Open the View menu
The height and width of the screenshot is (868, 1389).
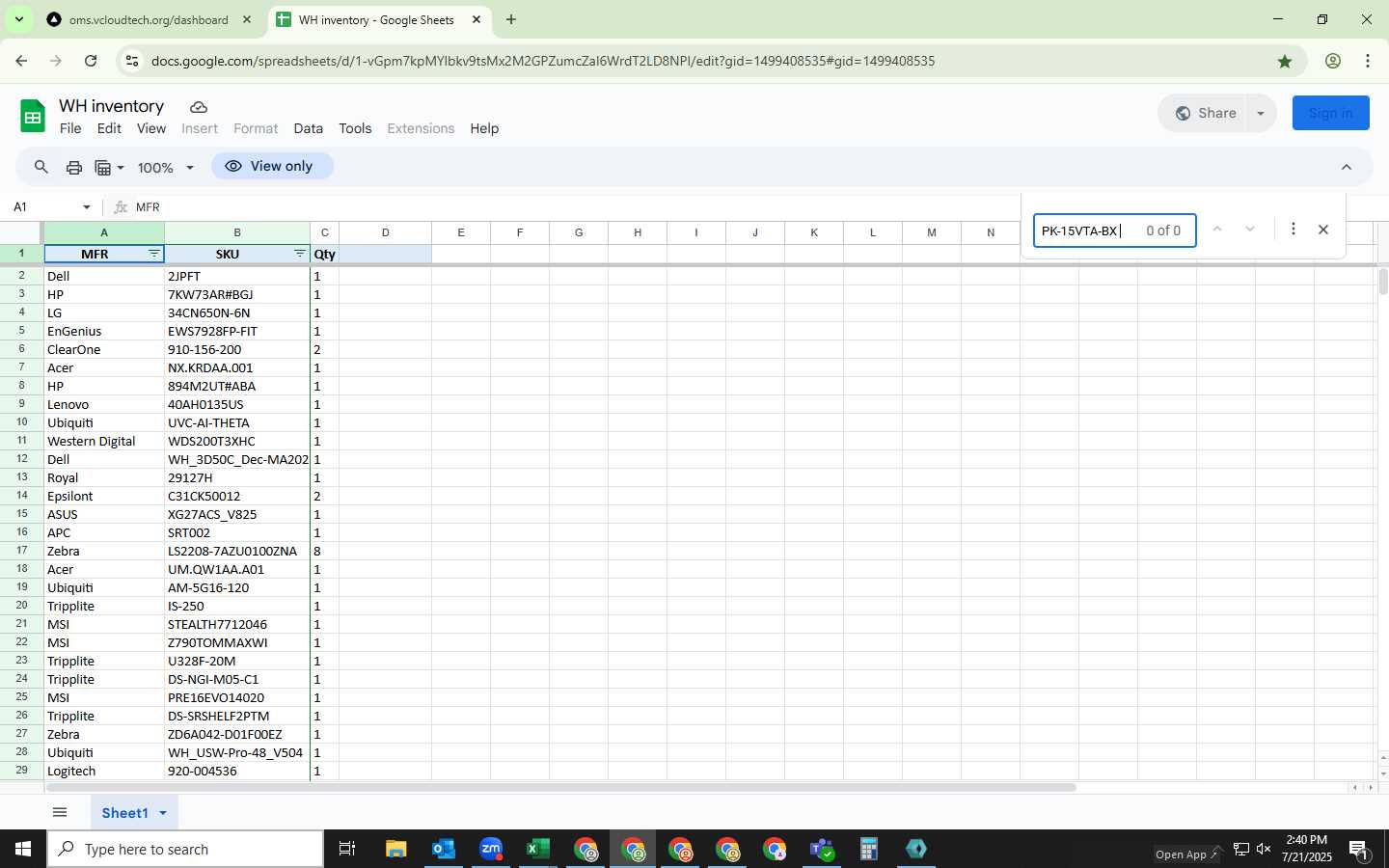click(151, 128)
